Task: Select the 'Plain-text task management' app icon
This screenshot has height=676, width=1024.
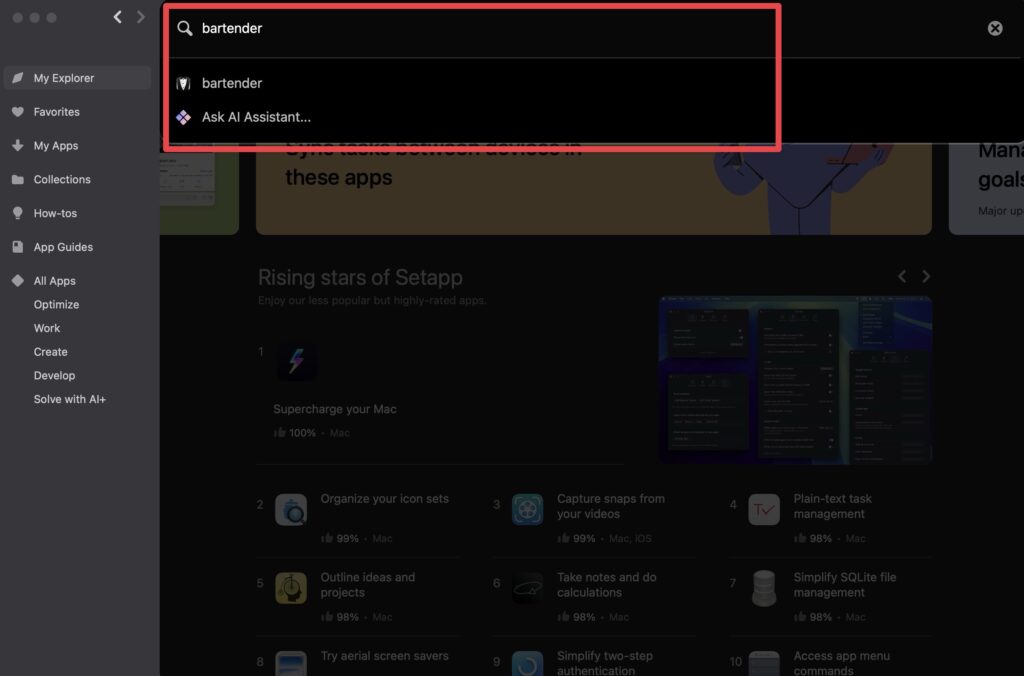Action: pos(764,509)
